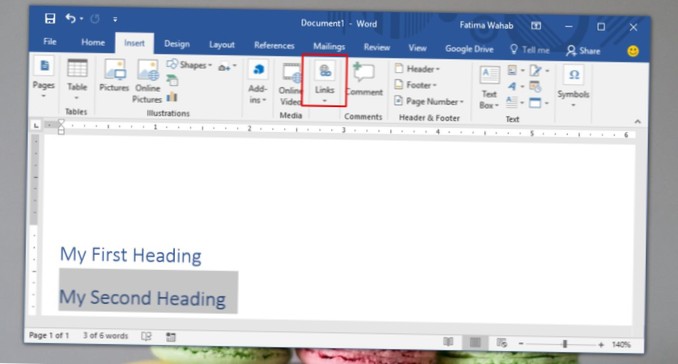678x364 pixels.
Task: Click the selected My Second Heading text
Action: [142, 298]
